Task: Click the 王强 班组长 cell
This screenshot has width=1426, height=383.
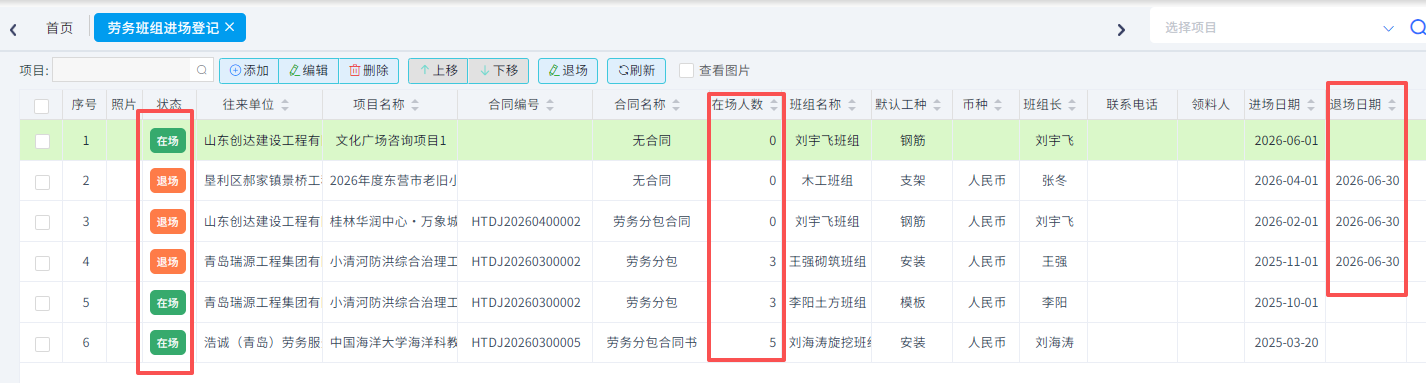Action: pyautogui.click(x=1054, y=262)
